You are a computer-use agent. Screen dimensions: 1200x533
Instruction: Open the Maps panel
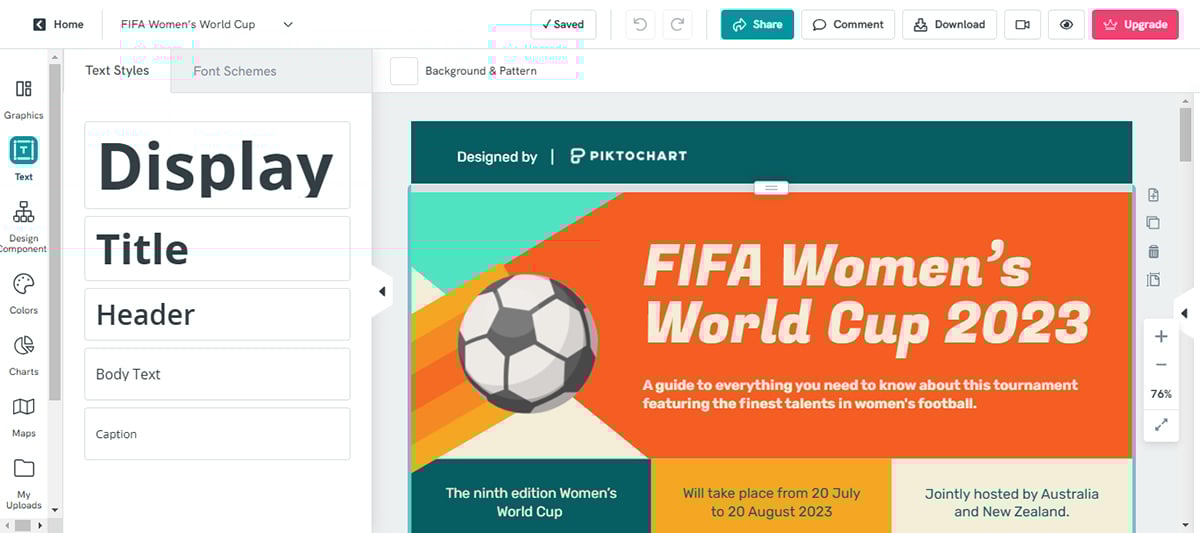tap(23, 416)
